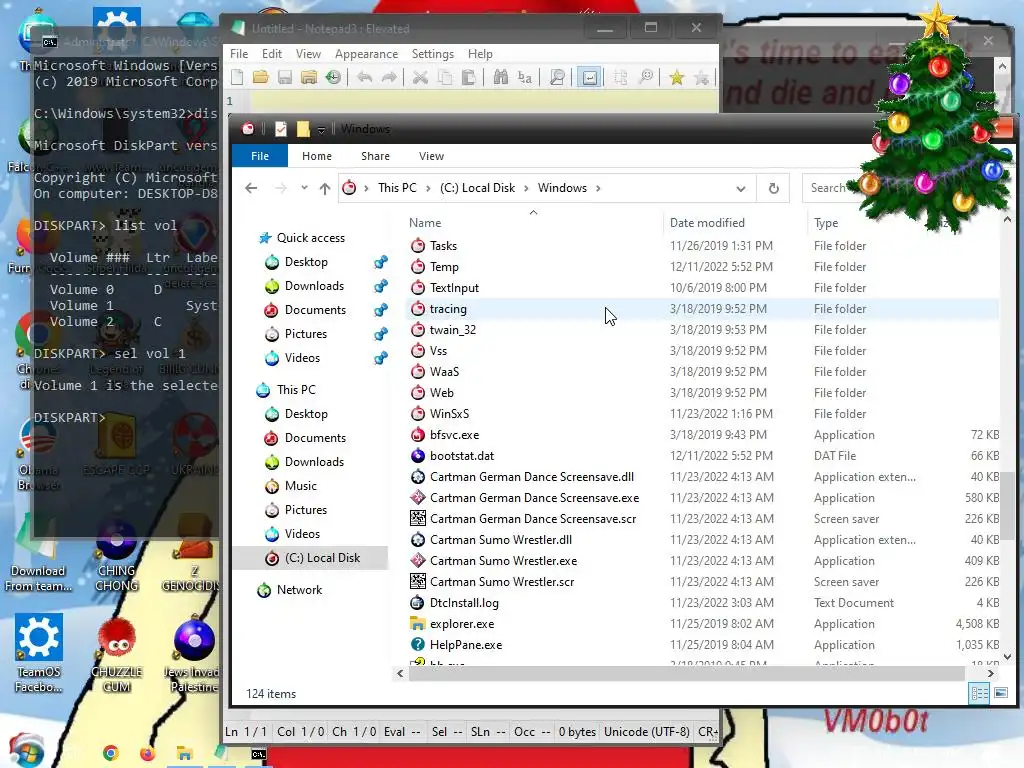This screenshot has width=1024, height=768.
Task: Switch to Details view toggle at bottom right
Action: tap(979, 693)
